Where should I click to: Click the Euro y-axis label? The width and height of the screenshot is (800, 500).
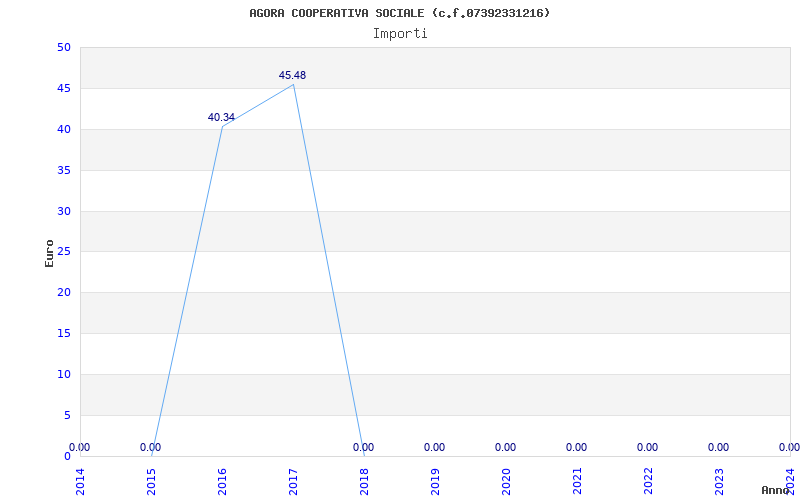pyautogui.click(x=49, y=254)
